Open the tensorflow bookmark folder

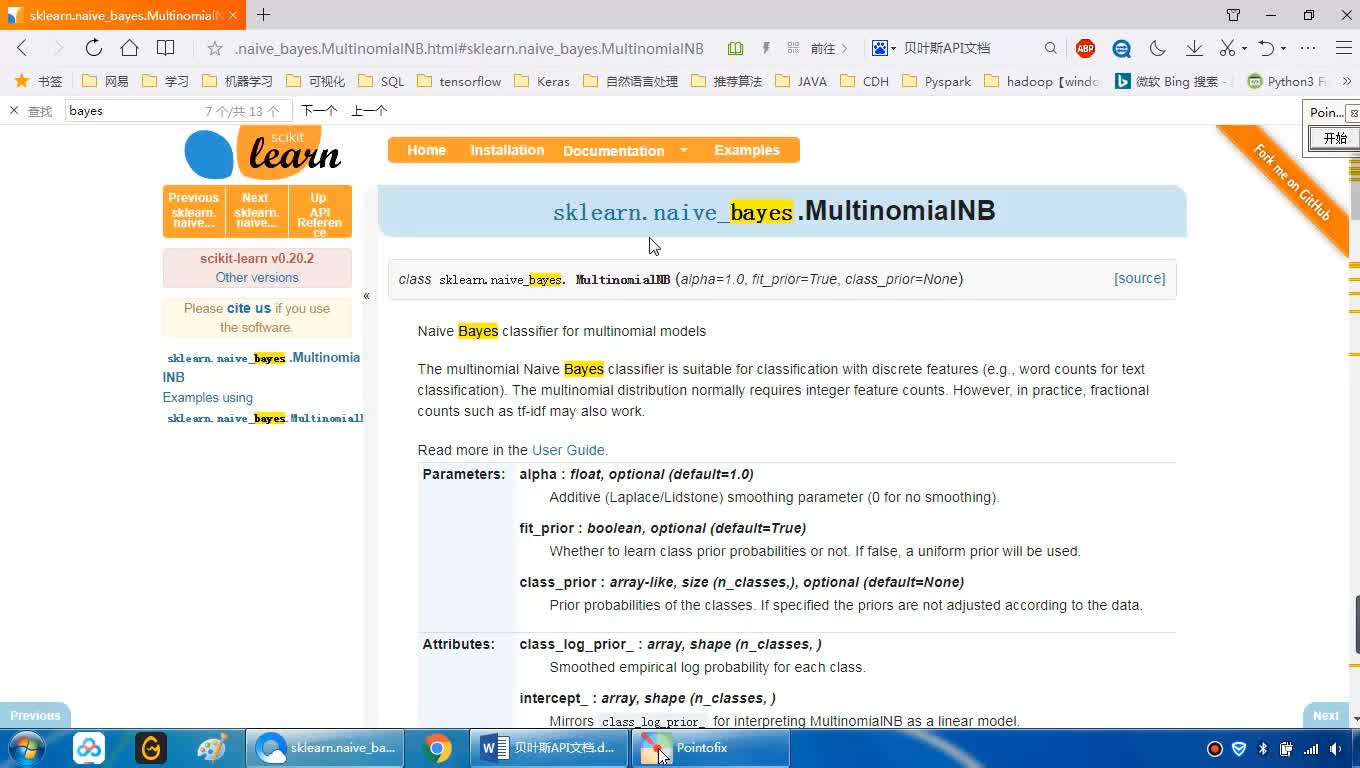coord(459,81)
